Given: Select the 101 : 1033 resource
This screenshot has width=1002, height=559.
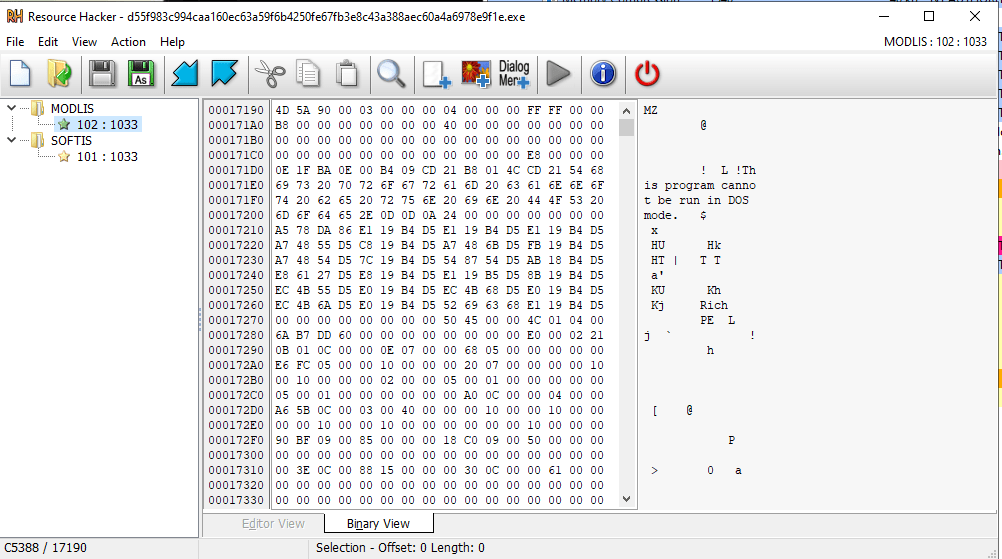Looking at the screenshot, I should 107,157.
